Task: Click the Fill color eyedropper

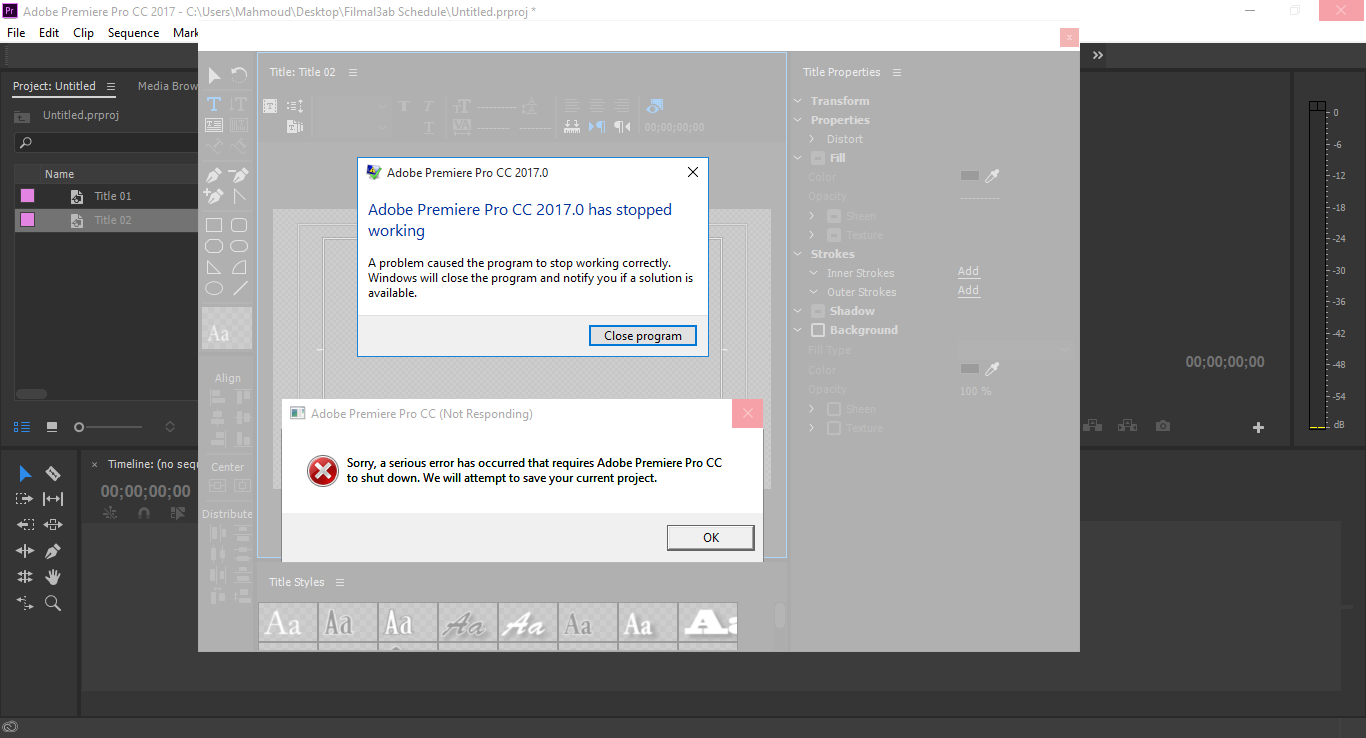Action: [x=992, y=176]
